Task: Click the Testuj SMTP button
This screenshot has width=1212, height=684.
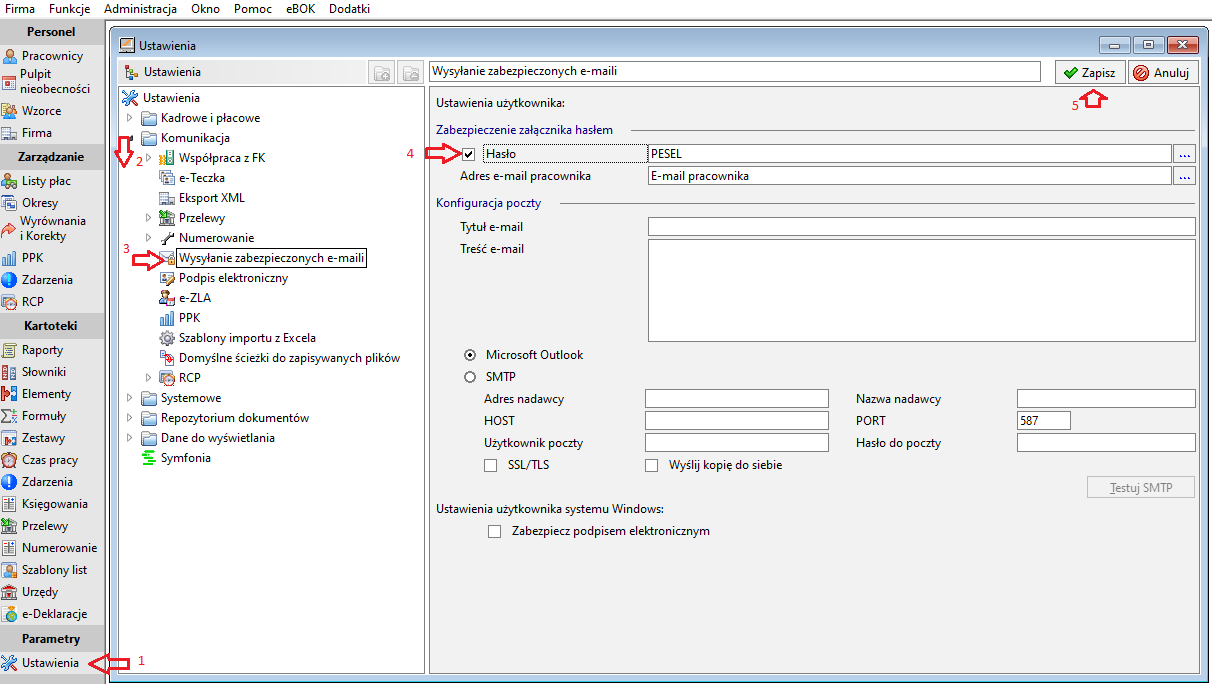Action: (x=1140, y=488)
